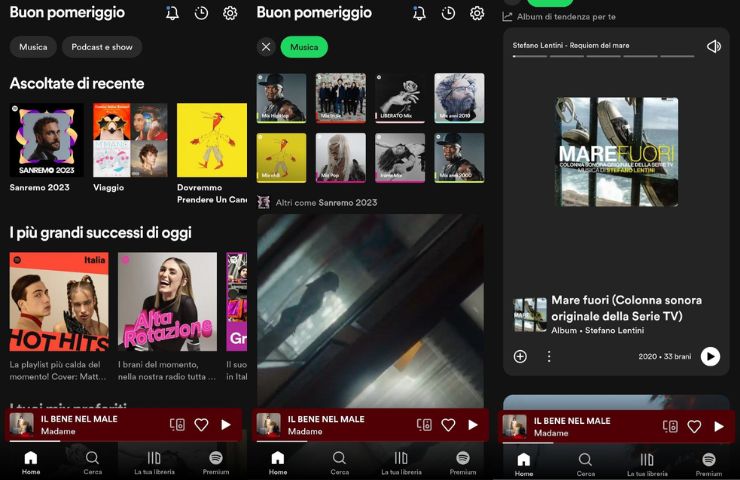Enable the Podcast e show filter

(x=102, y=47)
